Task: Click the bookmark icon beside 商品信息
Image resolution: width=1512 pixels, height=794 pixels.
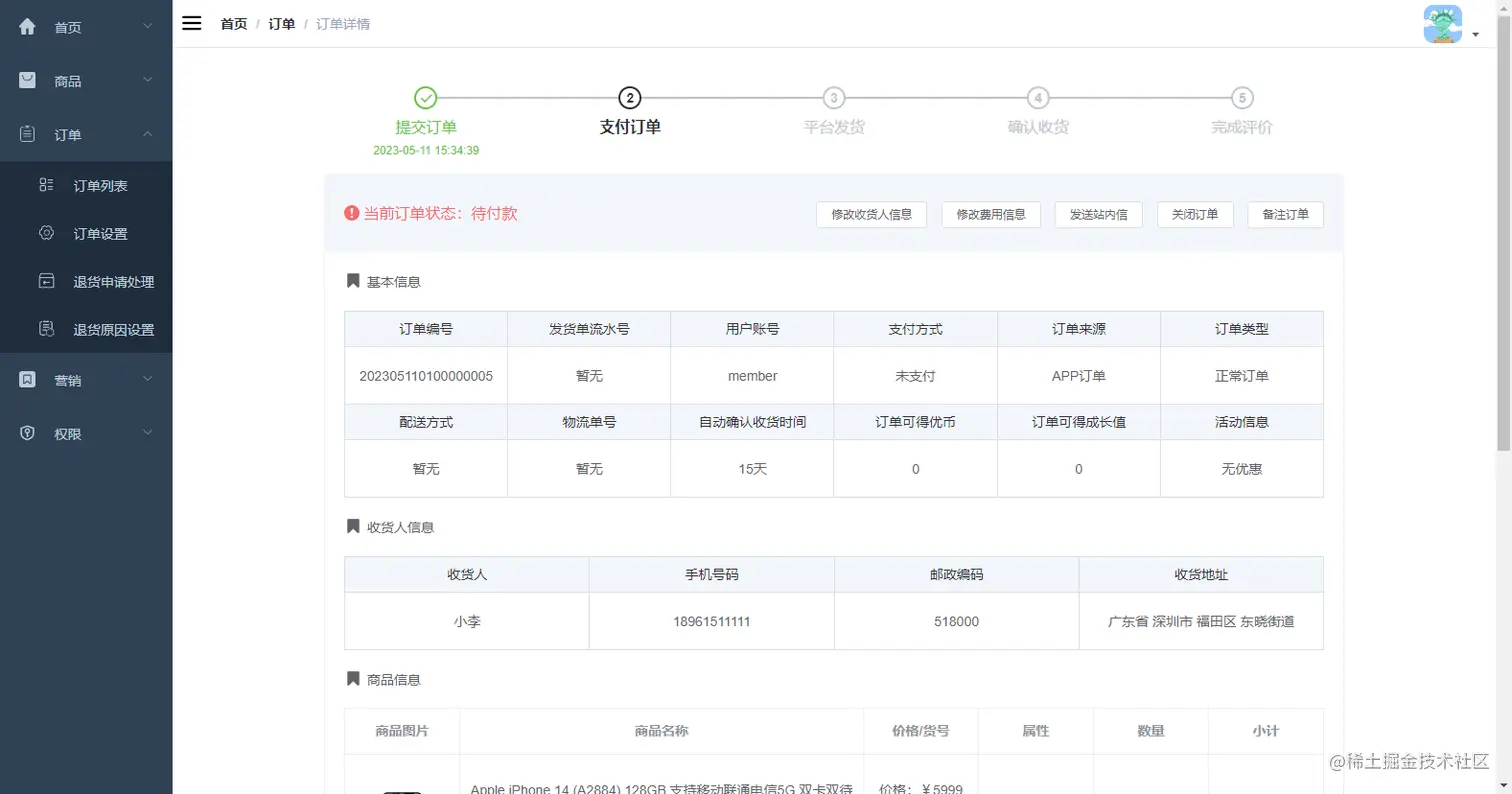Action: pos(353,678)
